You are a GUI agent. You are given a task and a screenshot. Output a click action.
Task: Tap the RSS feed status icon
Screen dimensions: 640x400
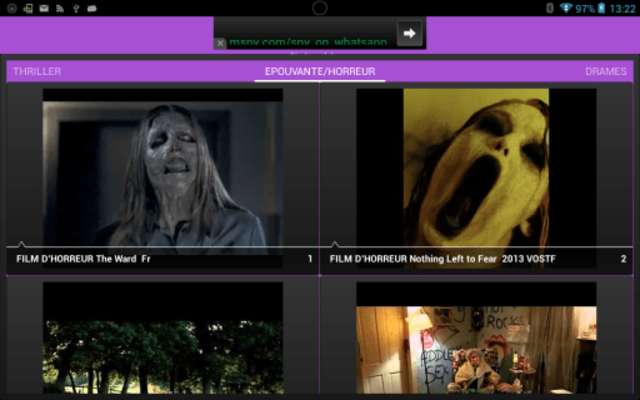tap(60, 8)
